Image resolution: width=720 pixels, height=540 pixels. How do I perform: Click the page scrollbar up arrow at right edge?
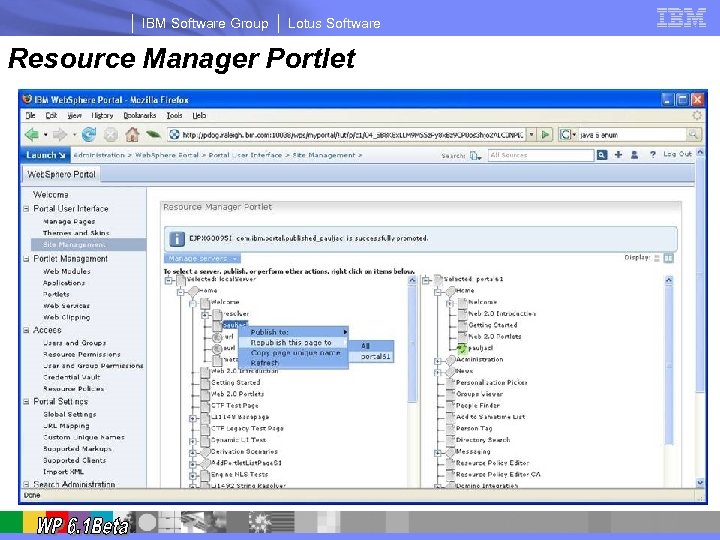click(700, 152)
